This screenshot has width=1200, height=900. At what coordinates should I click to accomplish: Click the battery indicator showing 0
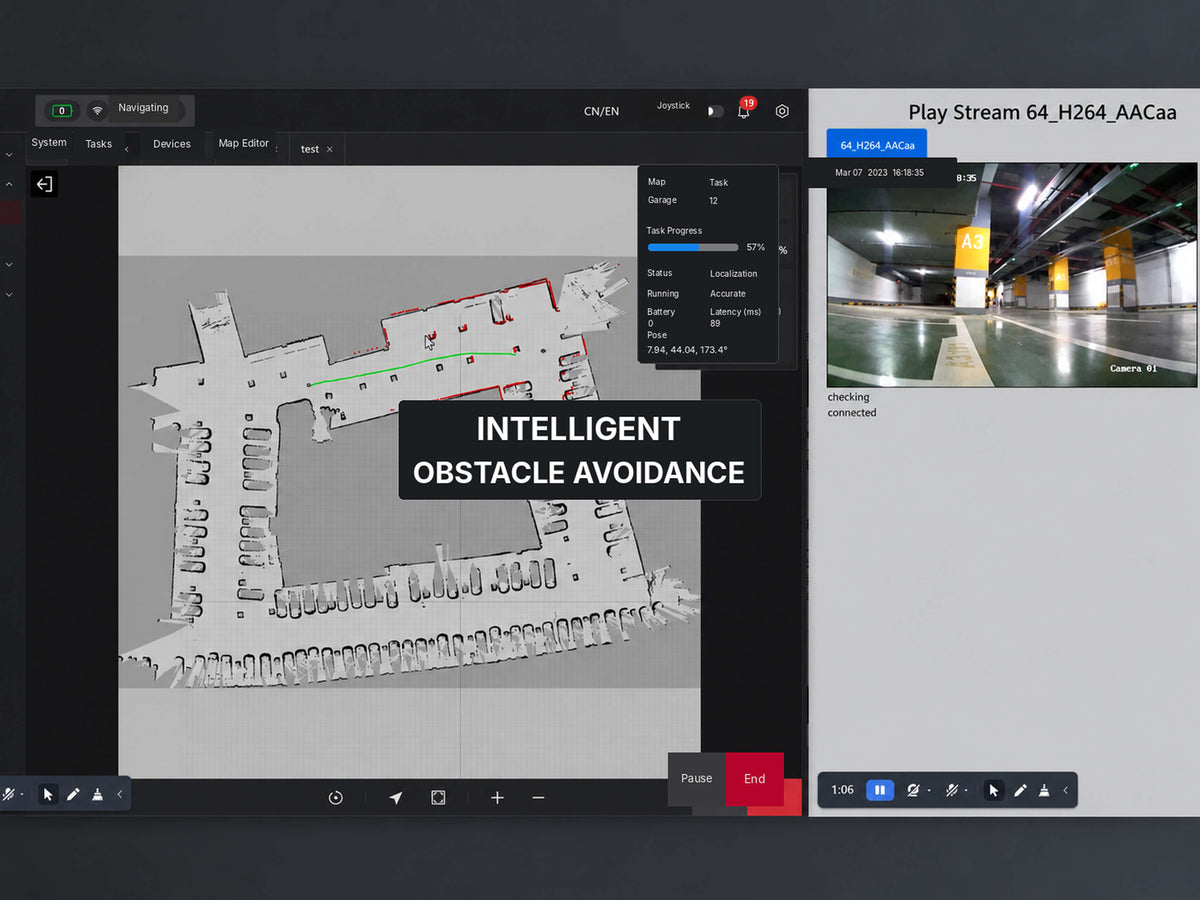(x=62, y=111)
